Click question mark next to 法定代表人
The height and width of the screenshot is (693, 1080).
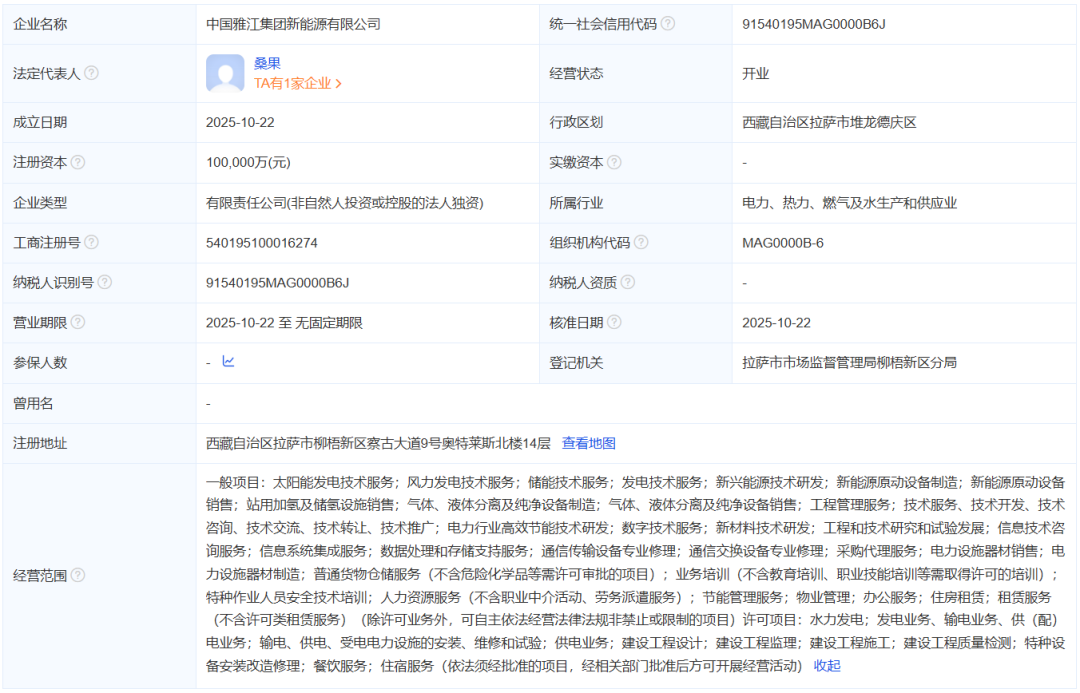point(91,74)
